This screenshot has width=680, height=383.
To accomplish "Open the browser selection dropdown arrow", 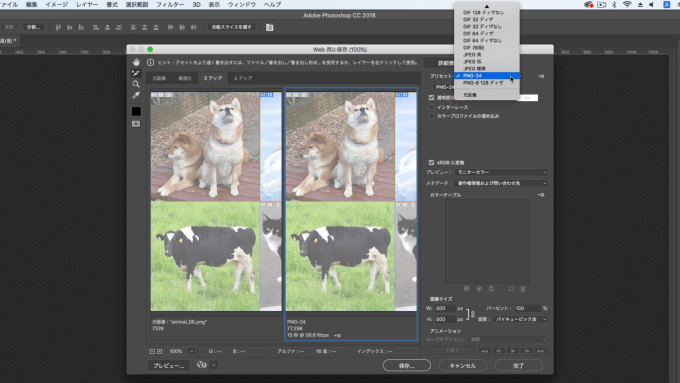I will tap(214, 365).
